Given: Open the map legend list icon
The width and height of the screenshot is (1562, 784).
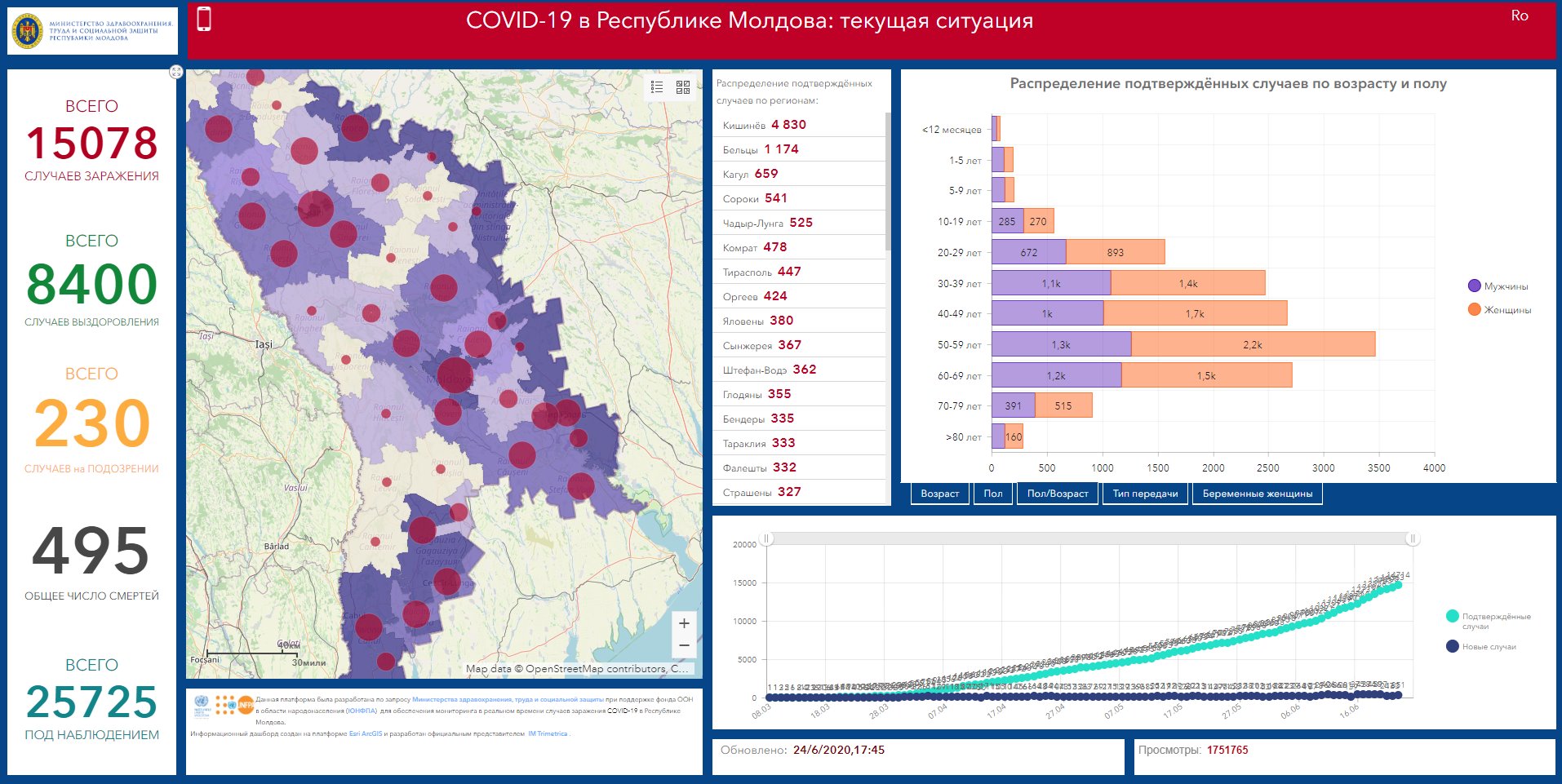Looking at the screenshot, I should [x=657, y=87].
